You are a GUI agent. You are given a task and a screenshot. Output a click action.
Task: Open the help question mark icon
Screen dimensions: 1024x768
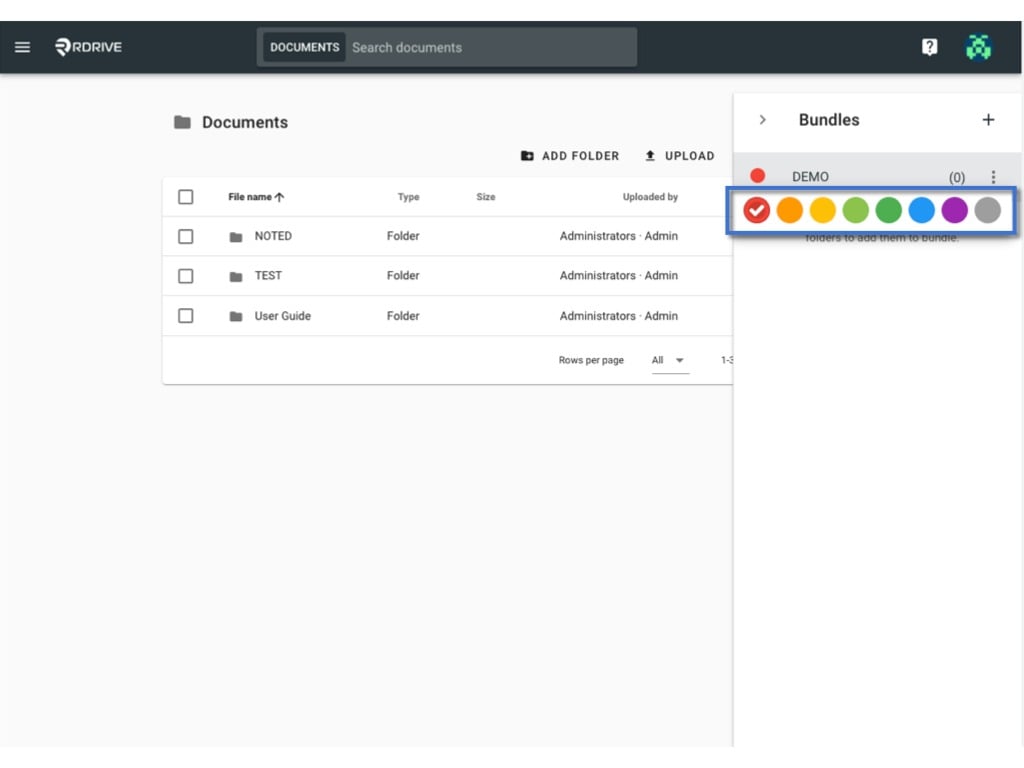(929, 47)
